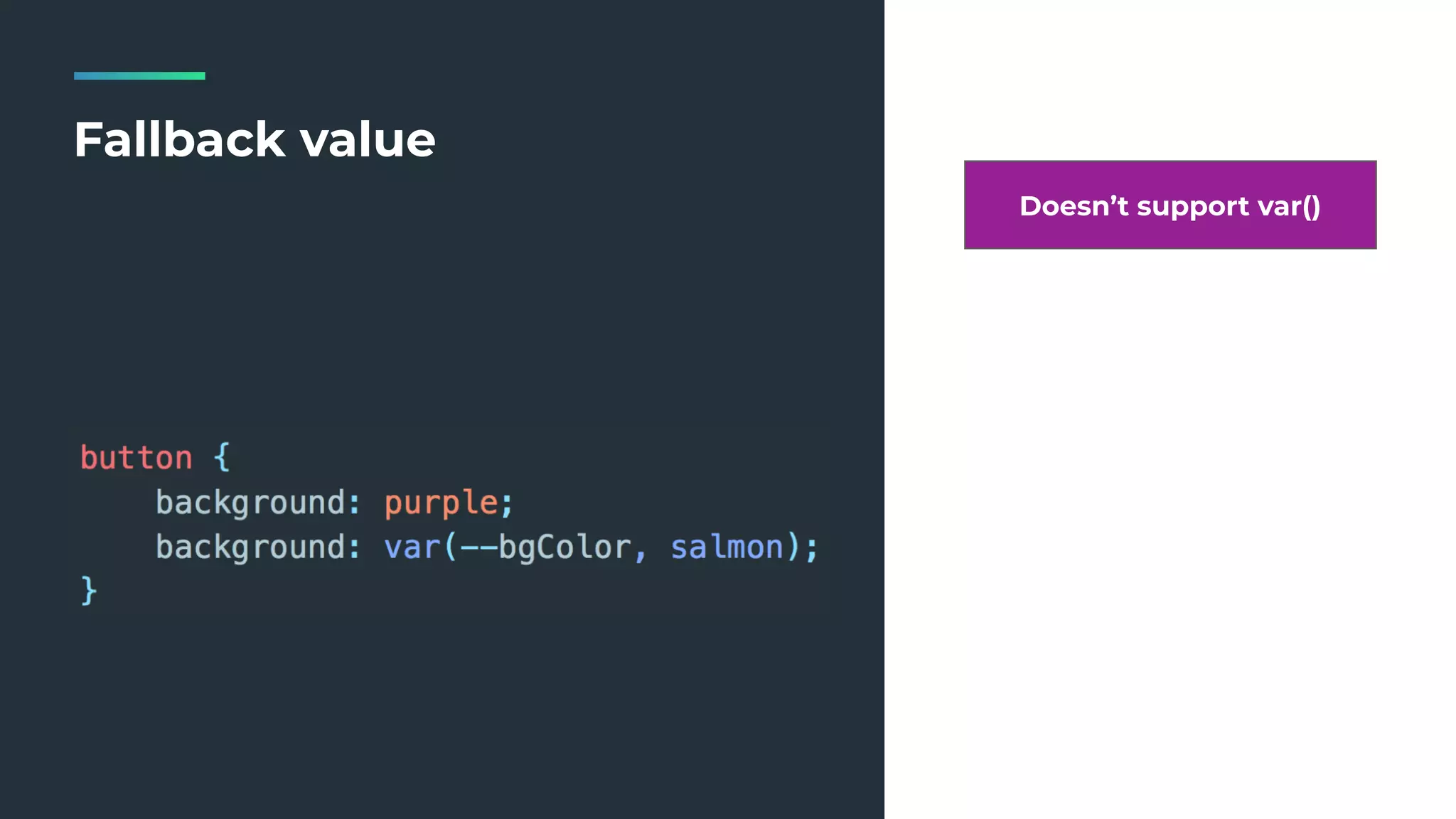Click the "var" function keyword in the code
Image resolution: width=1456 pixels, height=819 pixels.
(x=412, y=547)
